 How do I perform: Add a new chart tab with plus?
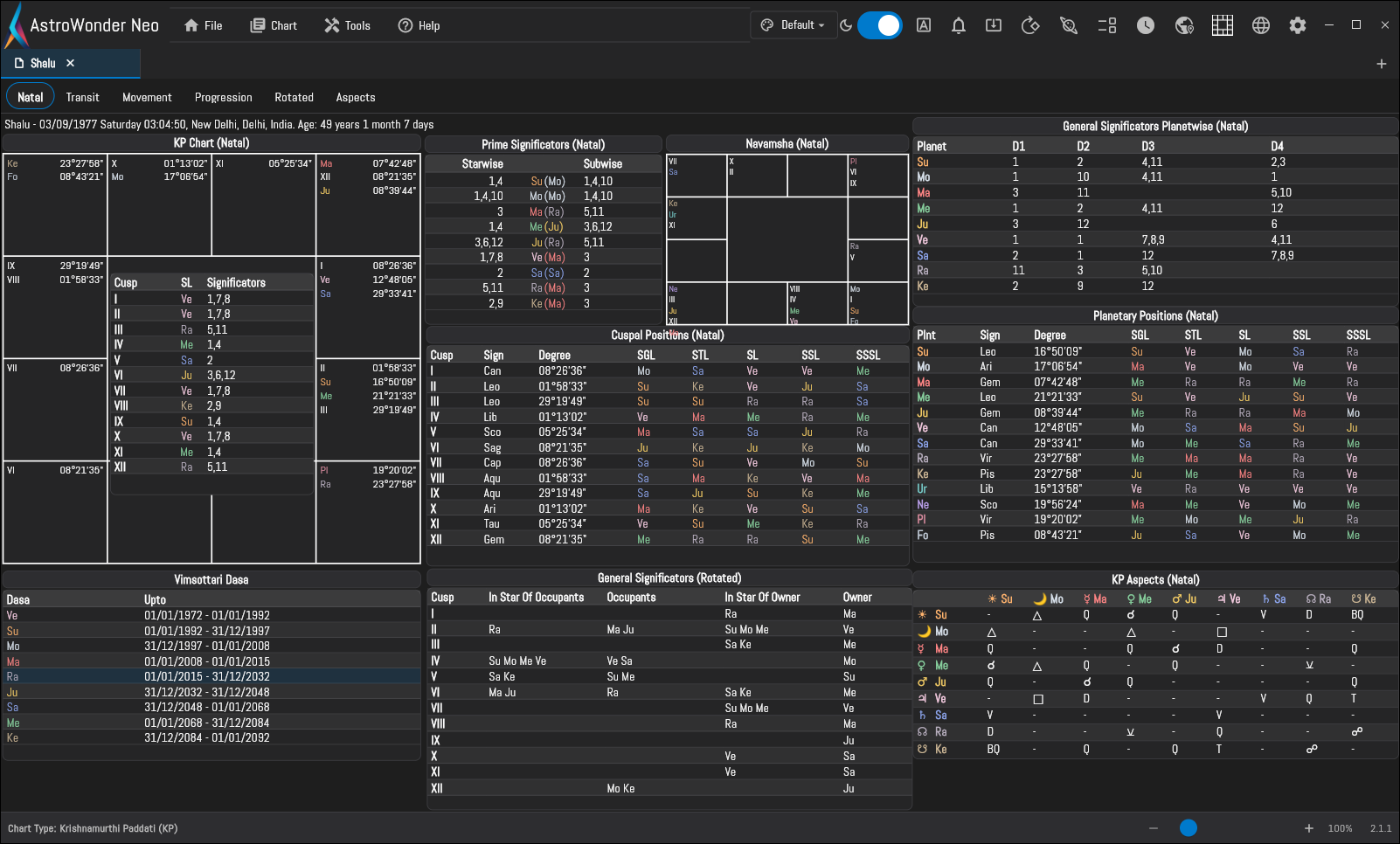[1382, 64]
